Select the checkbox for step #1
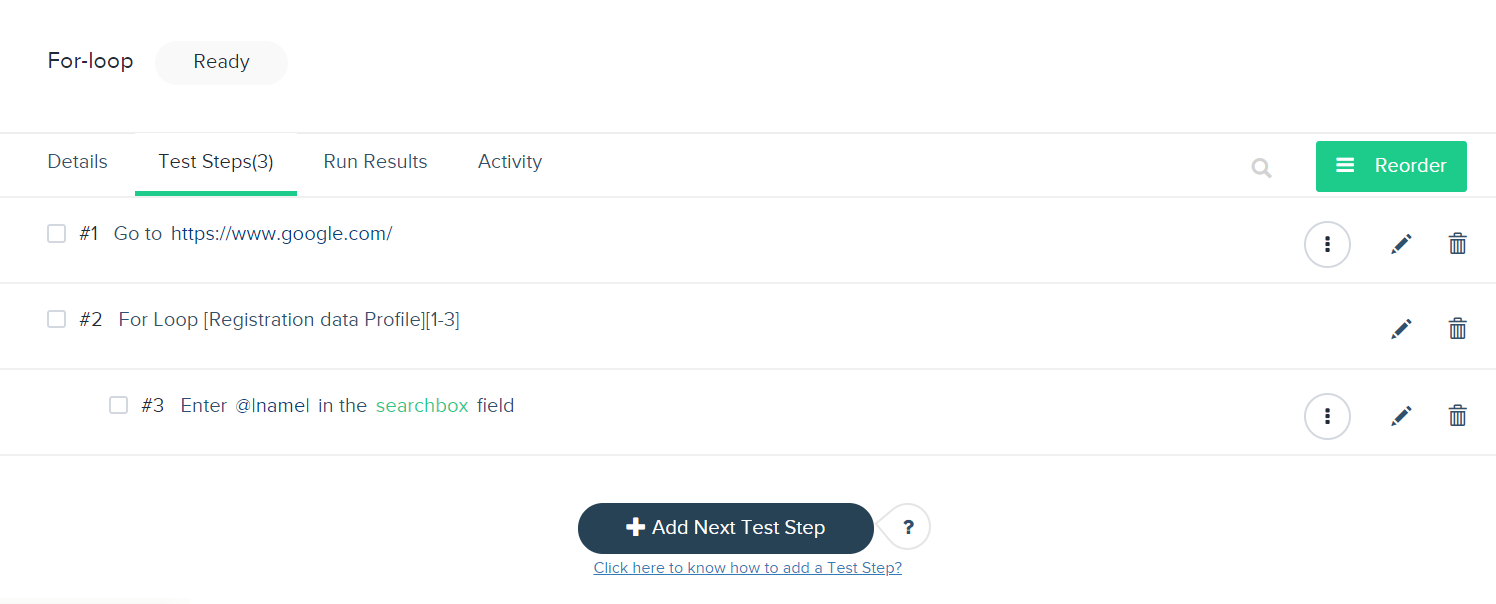1496x604 pixels. pos(57,233)
